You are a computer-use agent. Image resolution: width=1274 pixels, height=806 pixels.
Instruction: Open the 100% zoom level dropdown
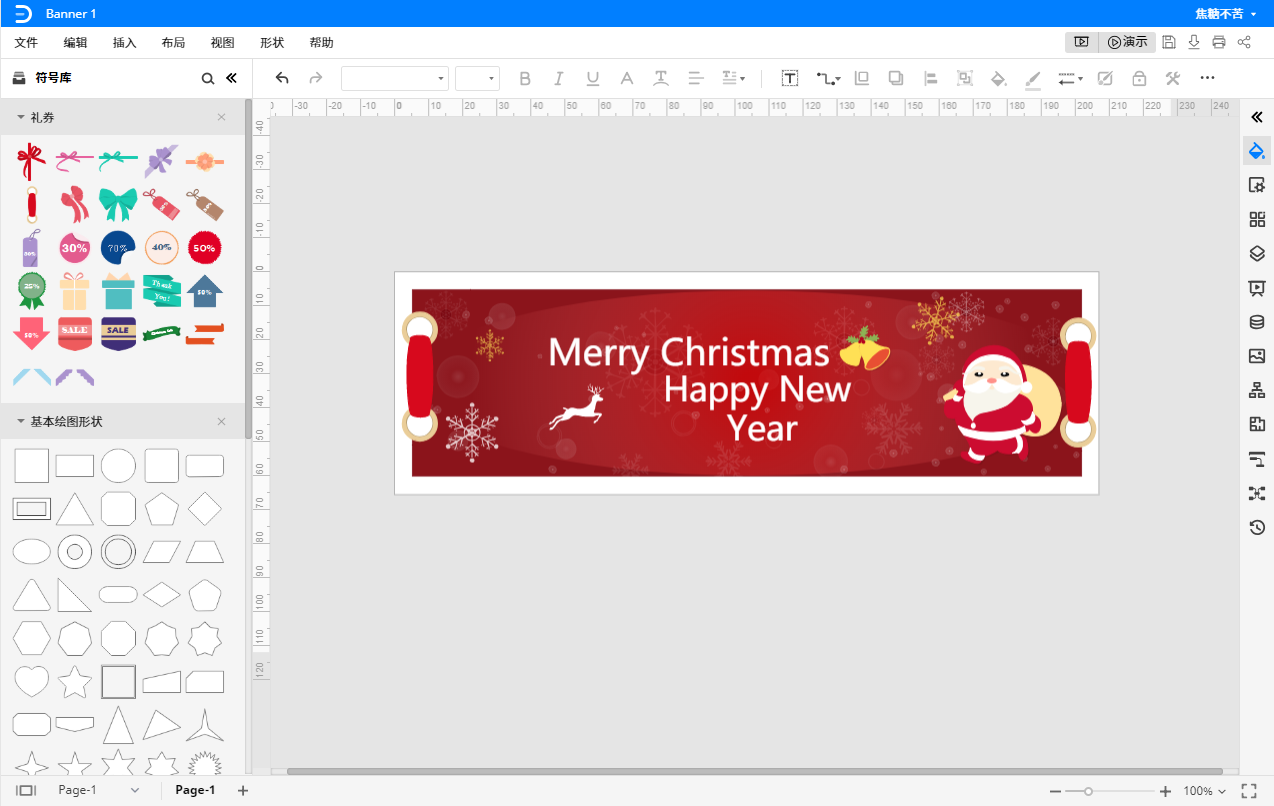click(1205, 791)
